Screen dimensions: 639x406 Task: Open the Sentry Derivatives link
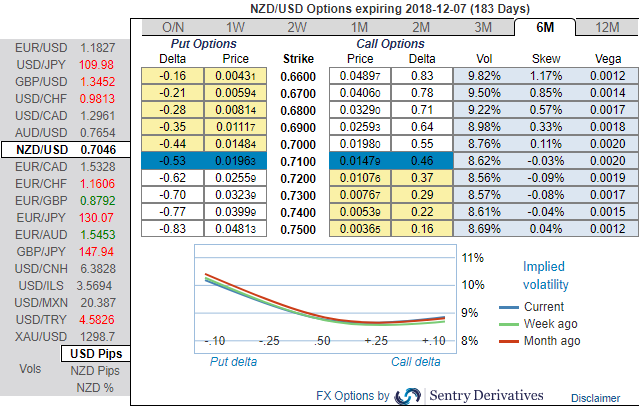(x=486, y=395)
